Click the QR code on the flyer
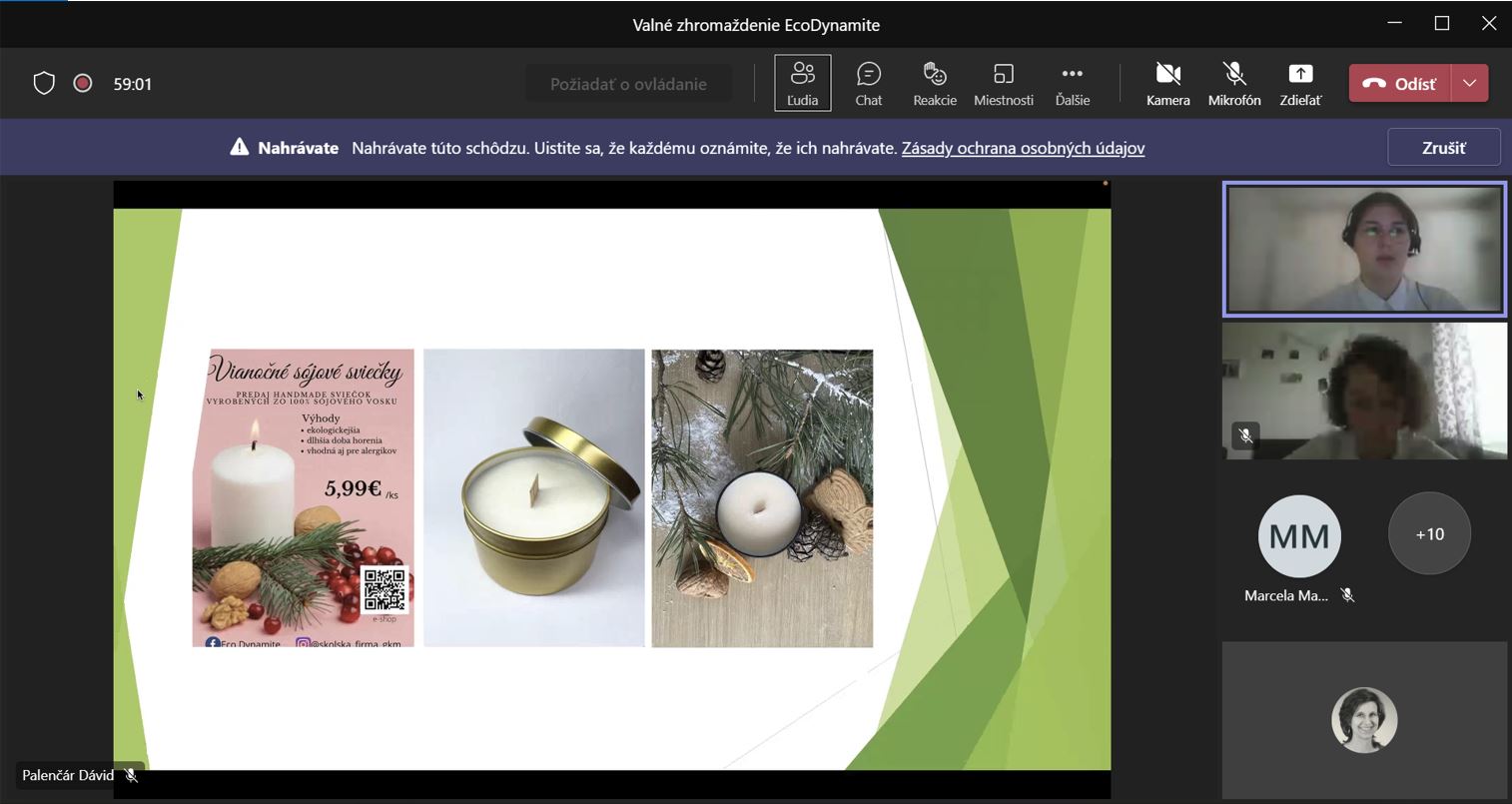Image resolution: width=1512 pixels, height=804 pixels. pos(384,589)
